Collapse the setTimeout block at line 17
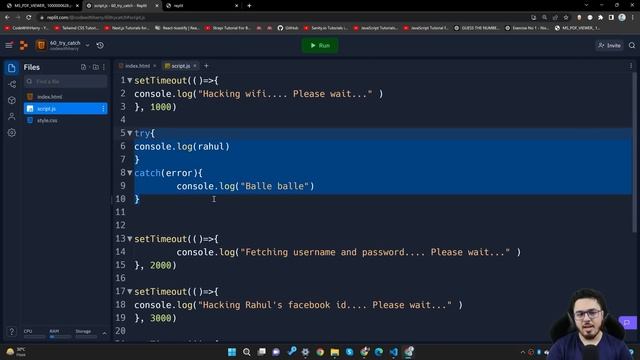This screenshot has height=360, width=640. click(x=130, y=291)
